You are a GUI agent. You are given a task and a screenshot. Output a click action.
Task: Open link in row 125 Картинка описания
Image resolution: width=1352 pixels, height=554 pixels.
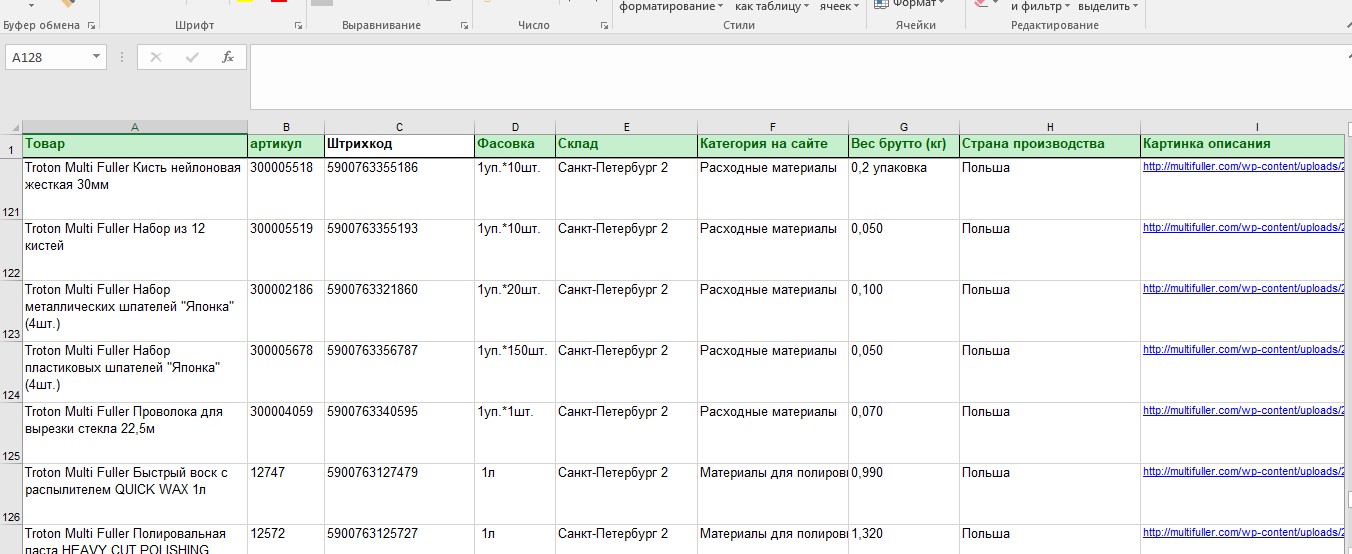(1243, 411)
